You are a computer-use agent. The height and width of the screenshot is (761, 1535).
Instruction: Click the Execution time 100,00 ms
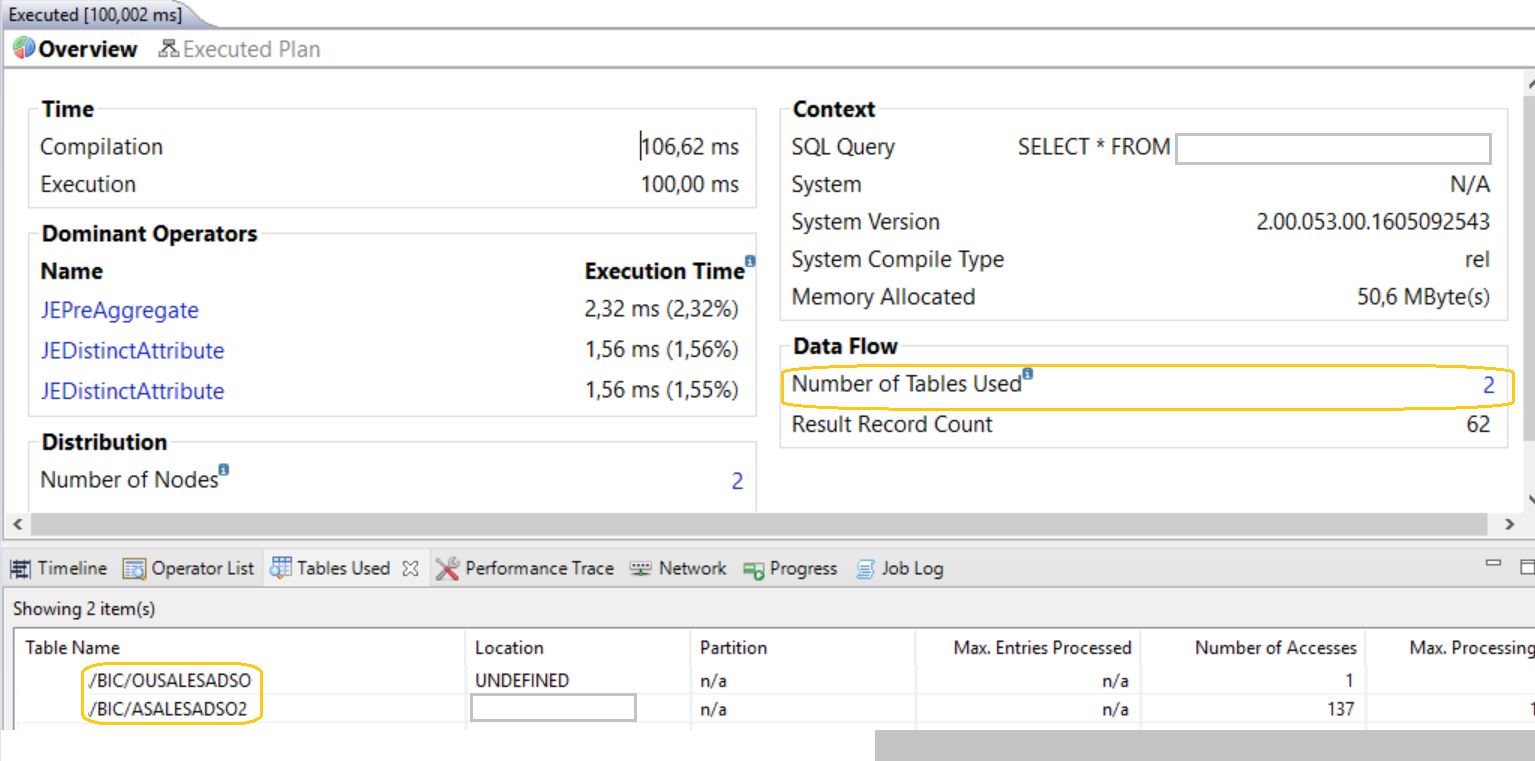(x=690, y=184)
